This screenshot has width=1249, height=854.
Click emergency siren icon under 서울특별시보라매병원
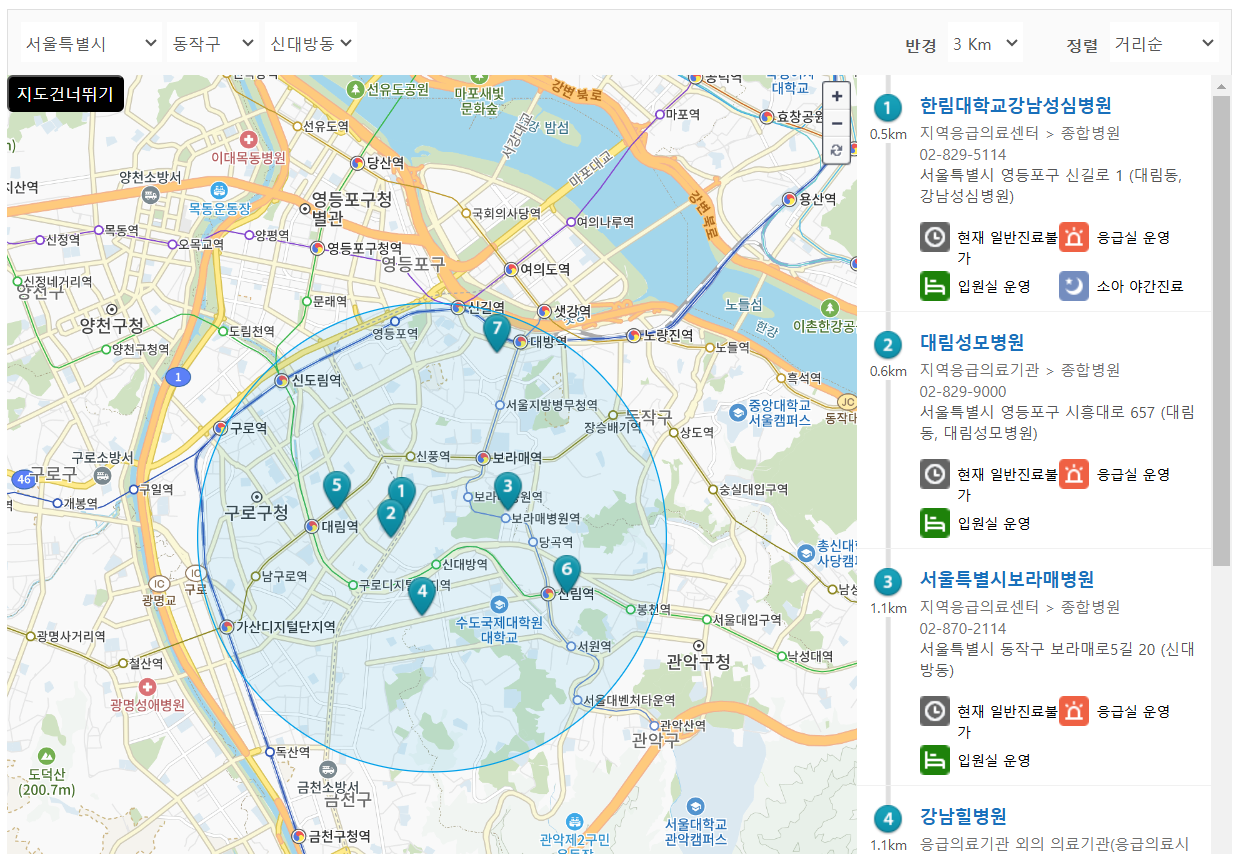pos(1074,712)
